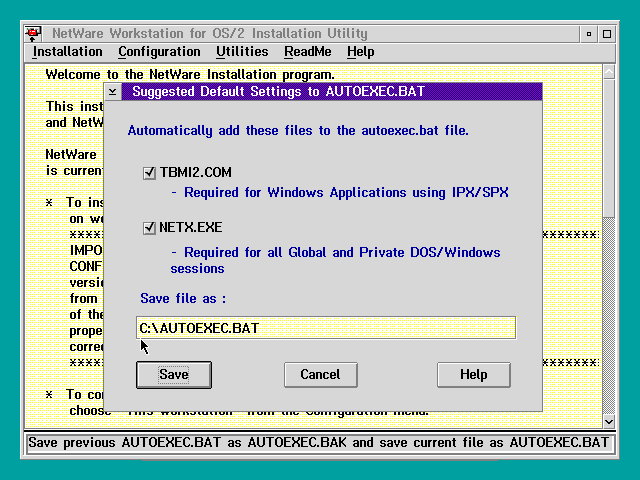Click the 'Save file as :' label
640x480 pixels.
183,299
